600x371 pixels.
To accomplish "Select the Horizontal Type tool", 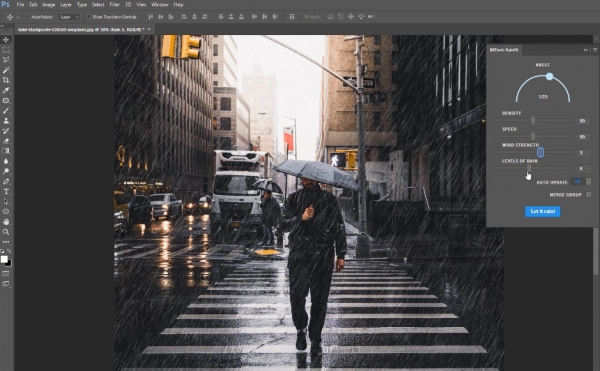I will pyautogui.click(x=6, y=192).
